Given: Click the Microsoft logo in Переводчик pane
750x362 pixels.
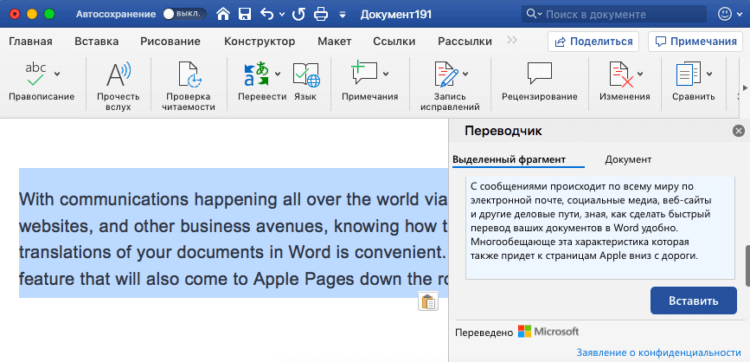Looking at the screenshot, I should [548, 331].
